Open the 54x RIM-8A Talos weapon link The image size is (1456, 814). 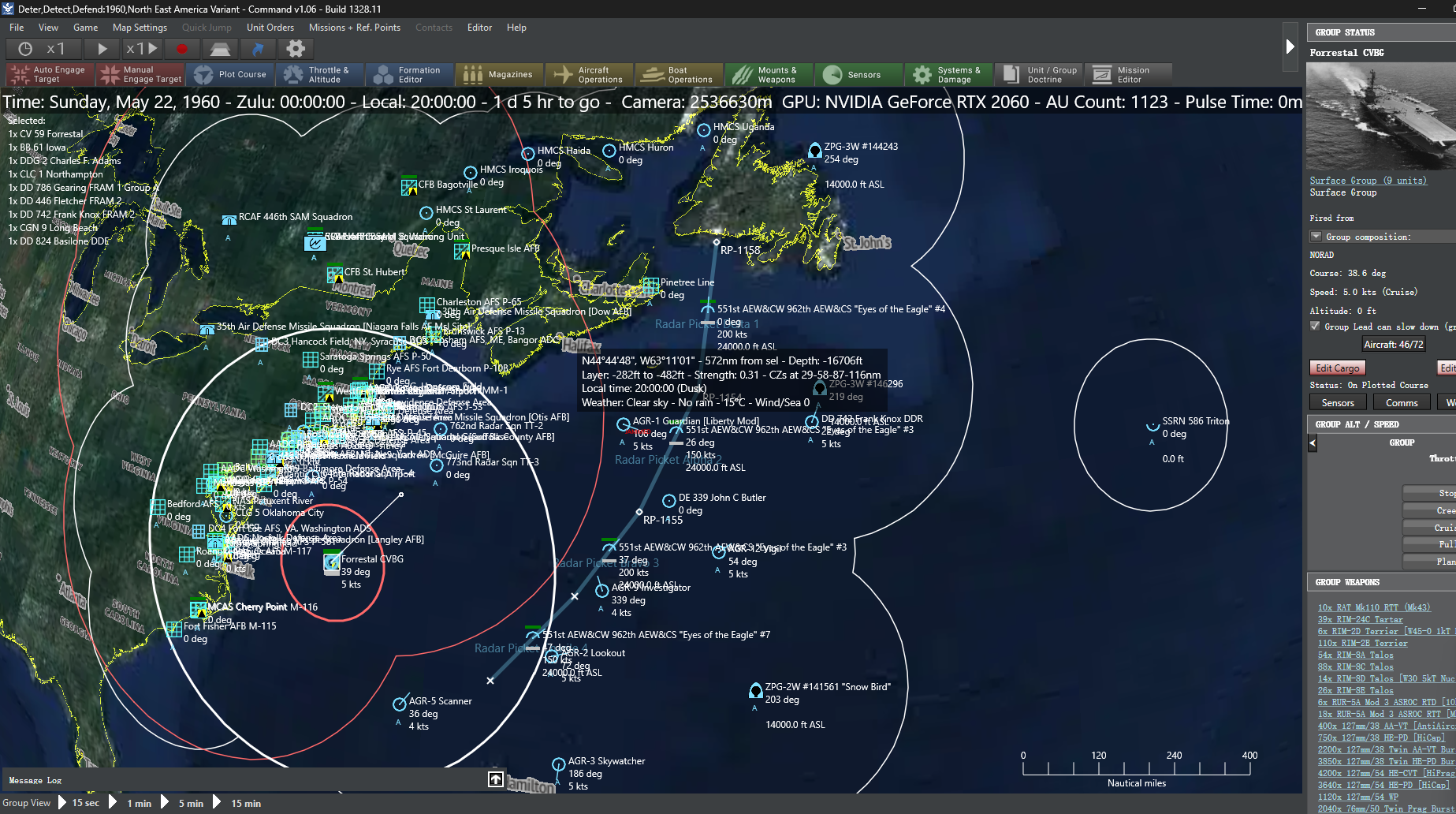[x=1356, y=655]
